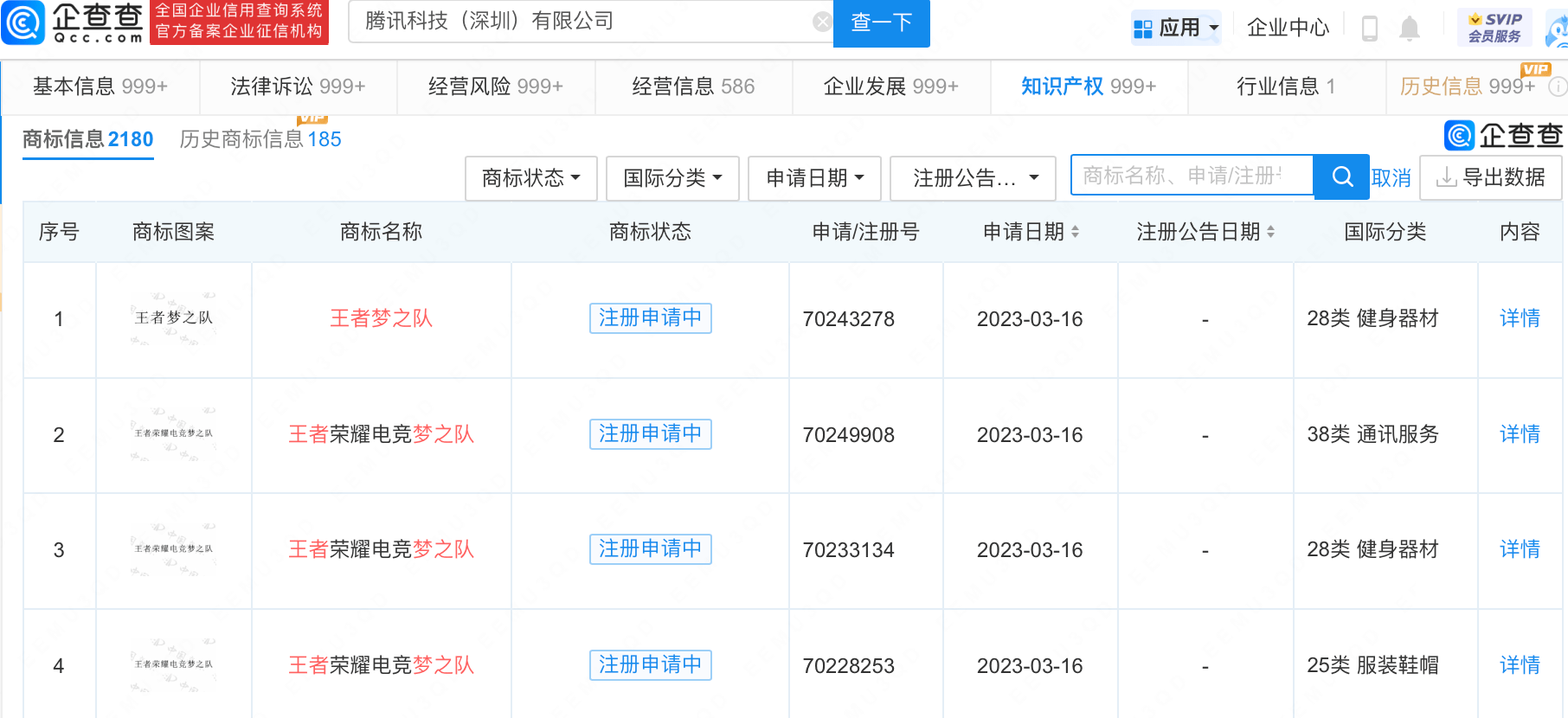The height and width of the screenshot is (718, 1568).
Task: Open 详情 for trademark 70233134
Action: pos(1520,549)
